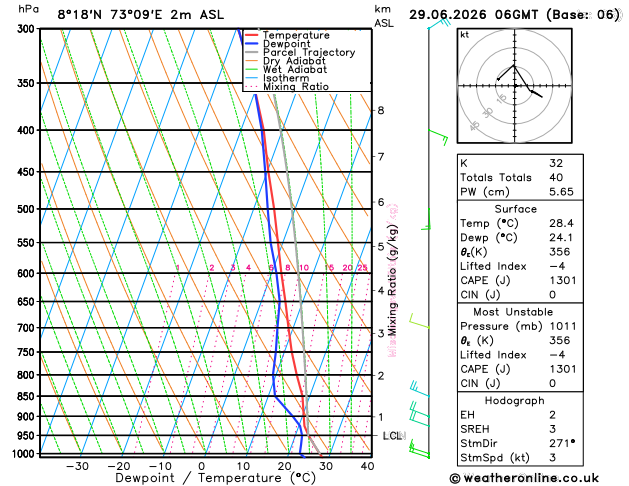This screenshot has height=486, width=629.
Task: Click the SREH value 3
Action: 553,429
